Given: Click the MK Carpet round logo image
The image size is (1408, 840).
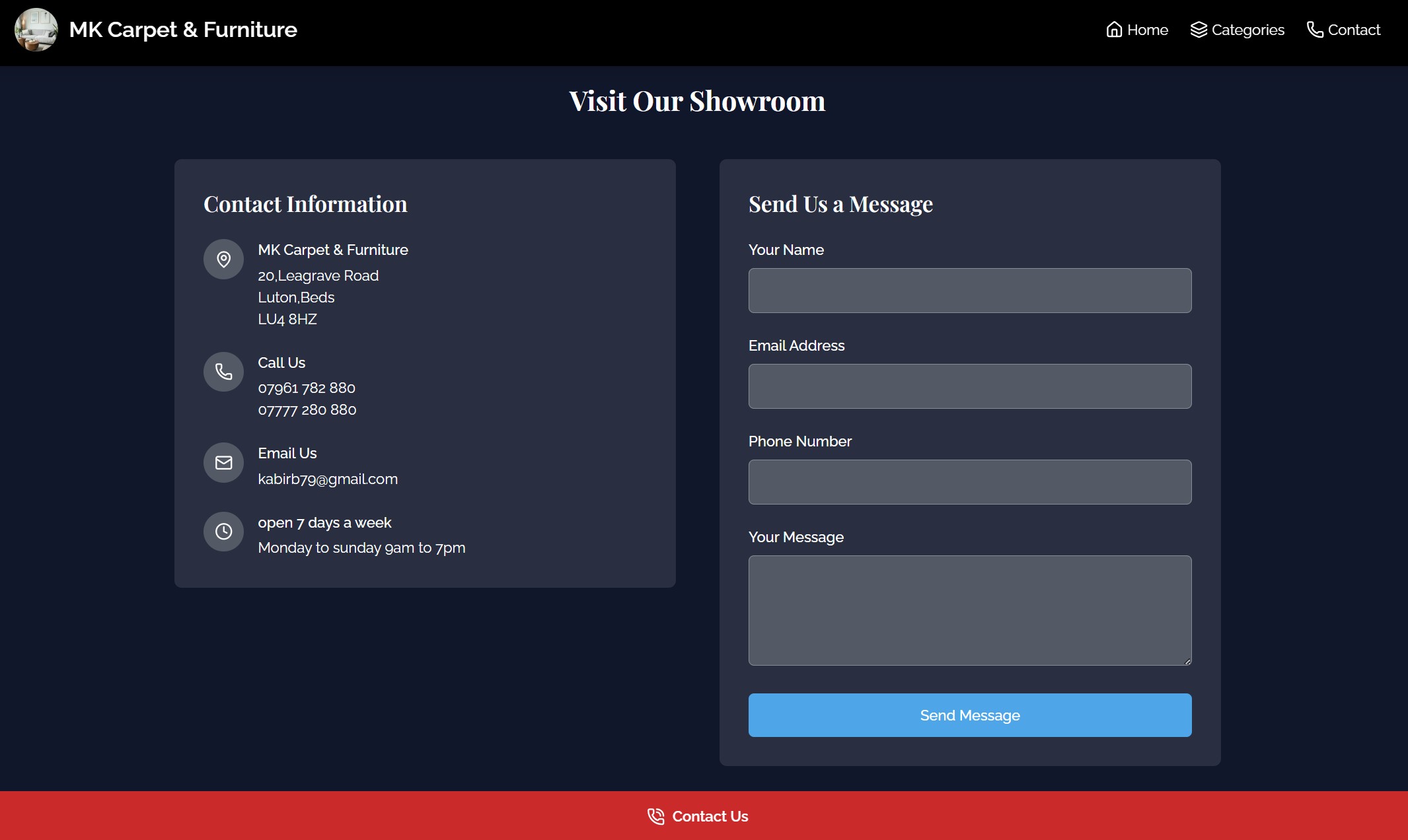Looking at the screenshot, I should [x=36, y=30].
